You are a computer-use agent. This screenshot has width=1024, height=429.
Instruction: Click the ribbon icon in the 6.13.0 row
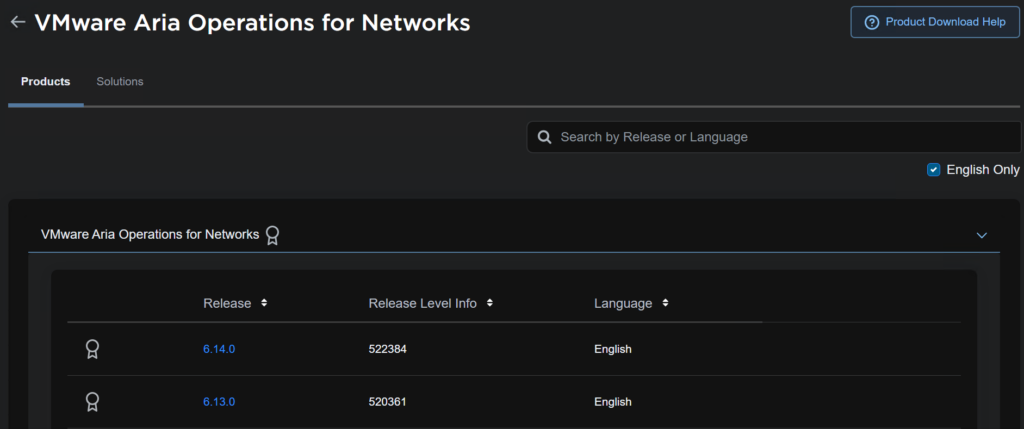click(92, 401)
